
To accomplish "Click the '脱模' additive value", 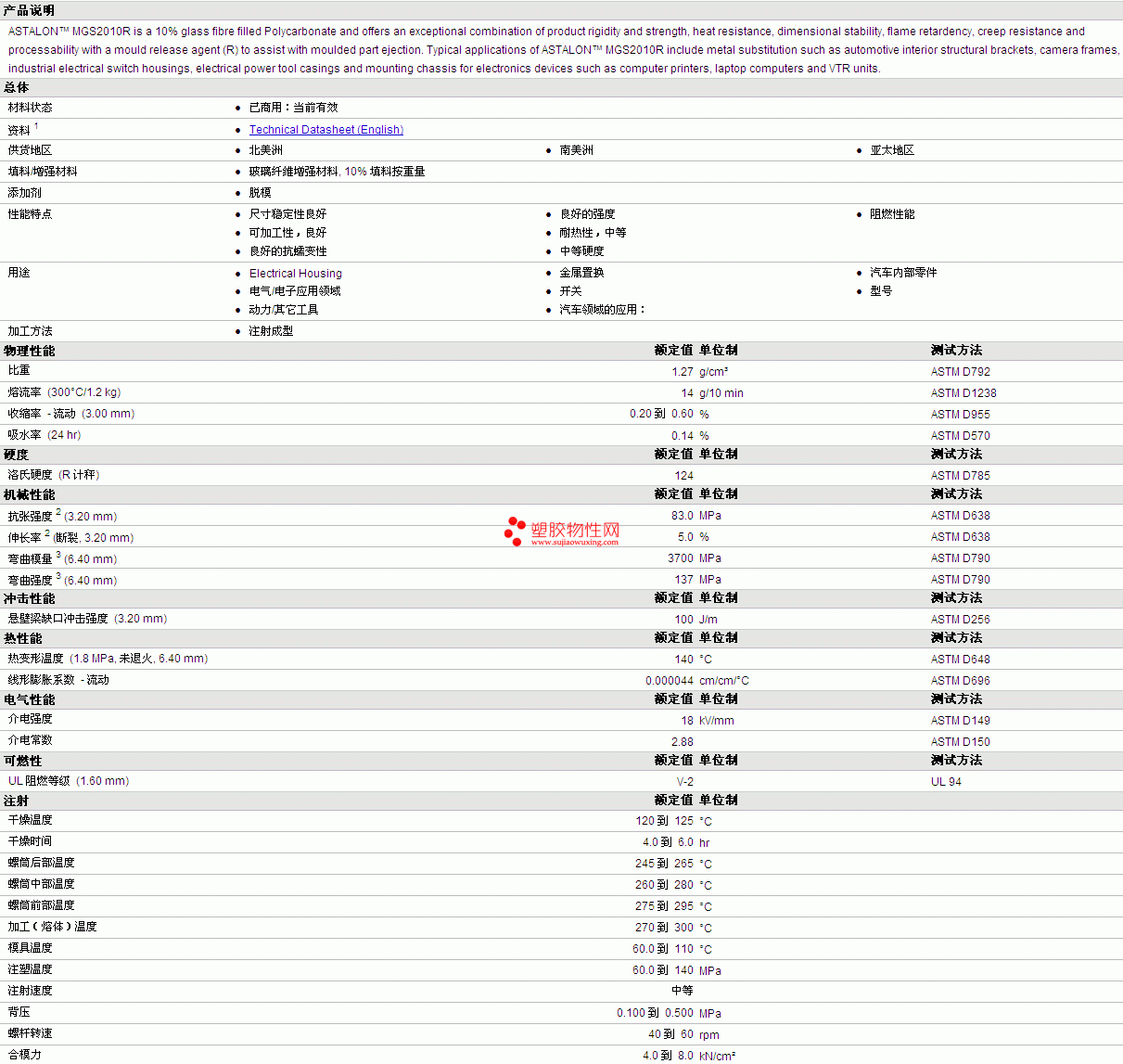I will pyautogui.click(x=261, y=193).
